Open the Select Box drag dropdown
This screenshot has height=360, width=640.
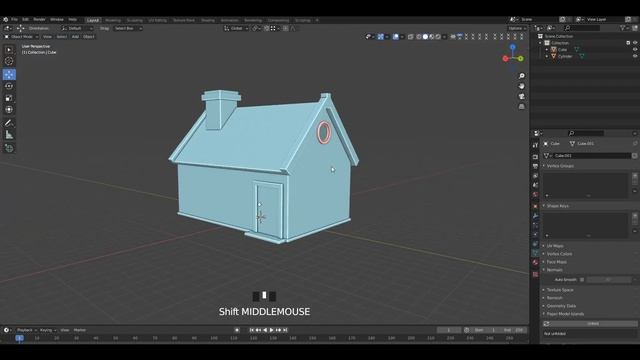pos(128,29)
